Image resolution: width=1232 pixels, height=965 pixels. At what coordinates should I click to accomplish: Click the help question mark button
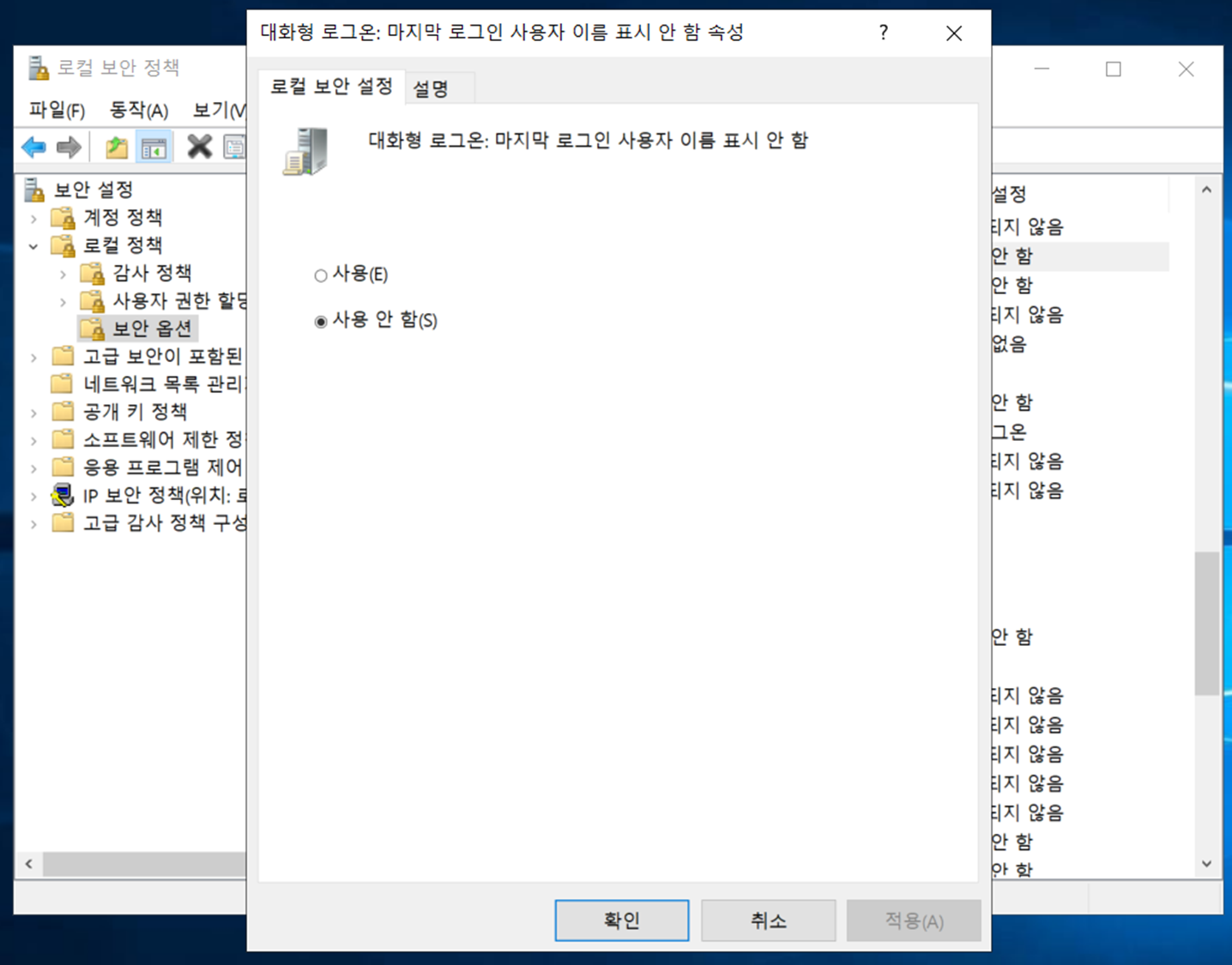point(884,33)
